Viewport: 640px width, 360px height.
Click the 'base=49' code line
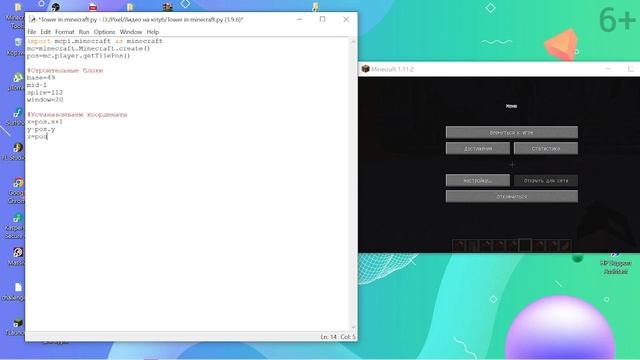tap(41, 78)
